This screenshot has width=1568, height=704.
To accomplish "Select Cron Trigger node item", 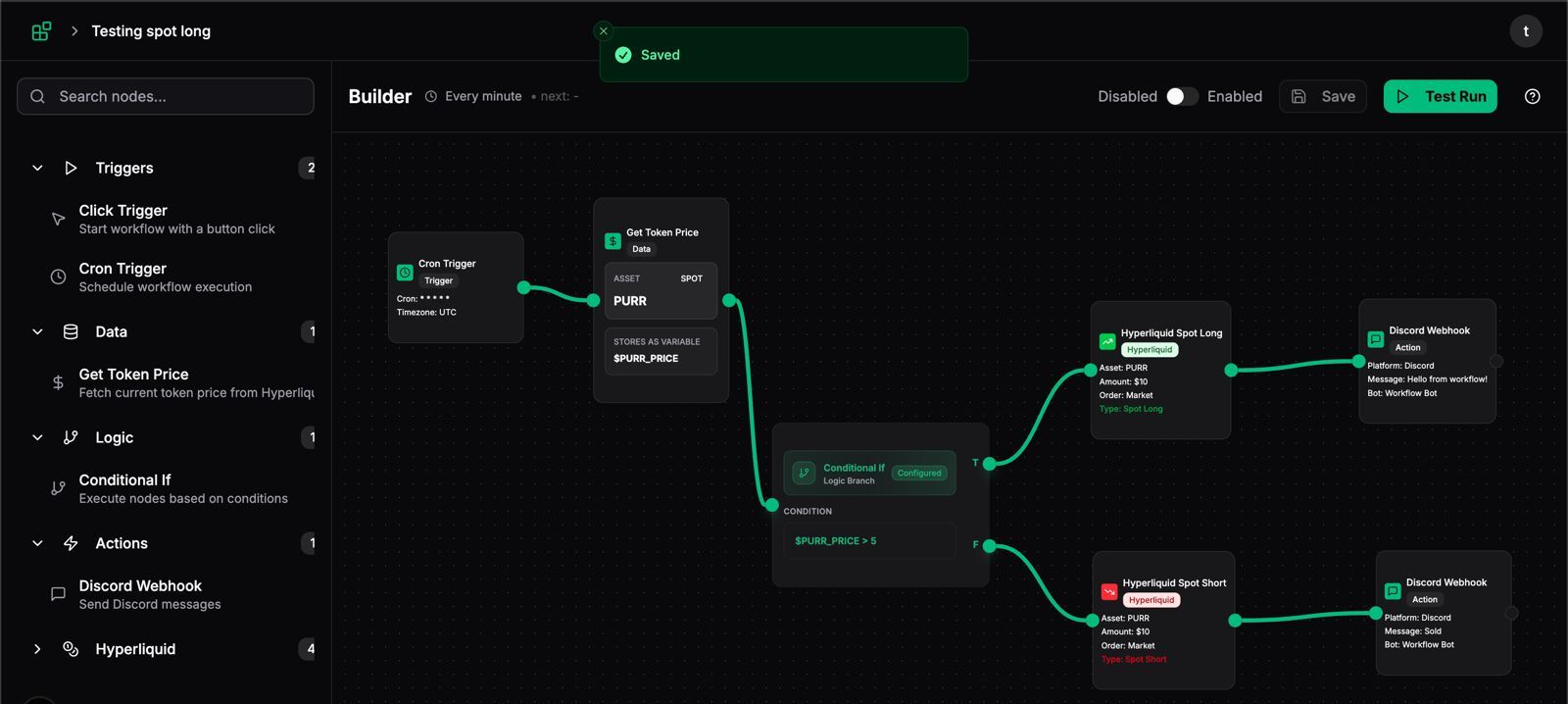I will click(x=176, y=277).
